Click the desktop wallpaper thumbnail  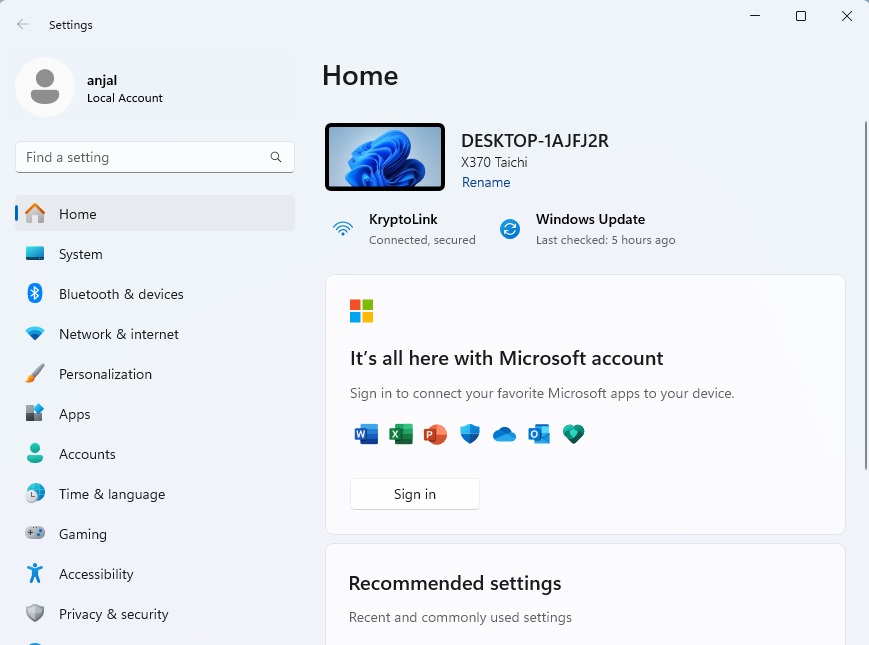(x=385, y=157)
